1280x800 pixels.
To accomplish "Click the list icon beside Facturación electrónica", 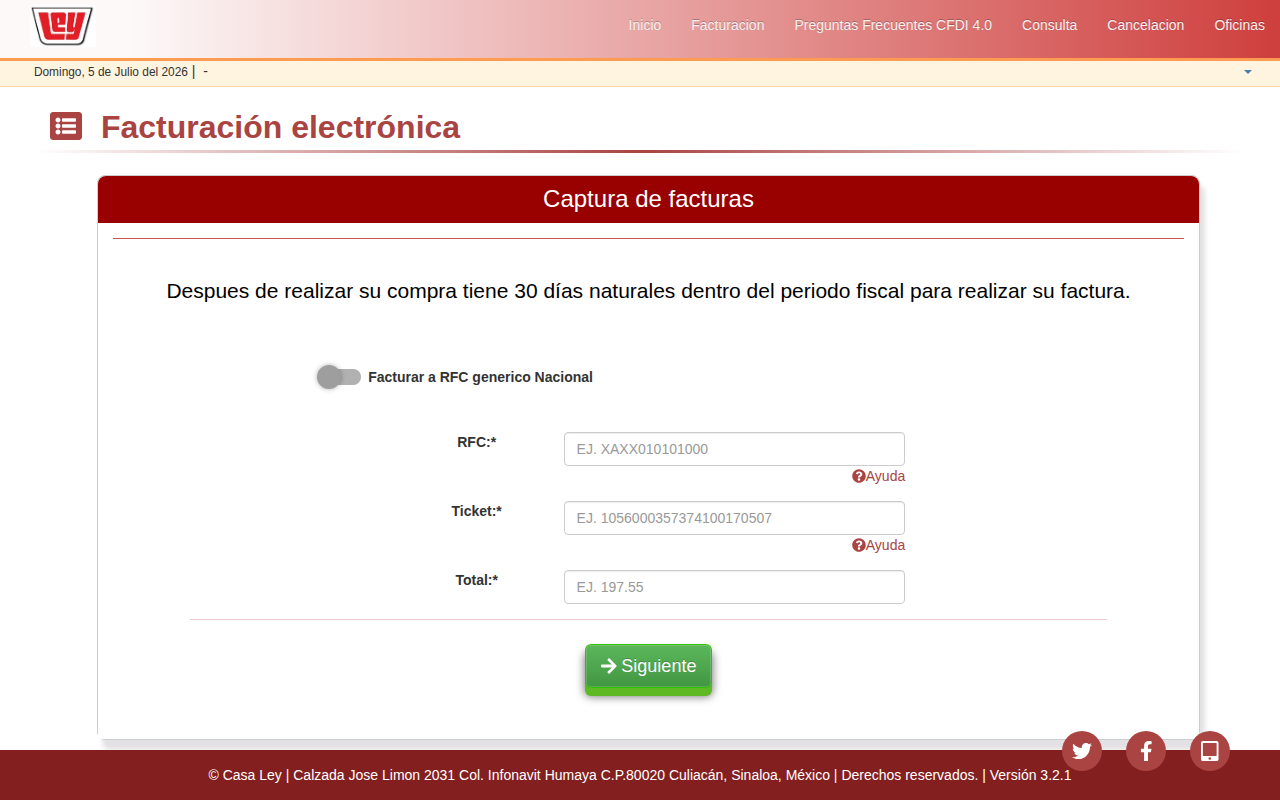I will pyautogui.click(x=66, y=126).
